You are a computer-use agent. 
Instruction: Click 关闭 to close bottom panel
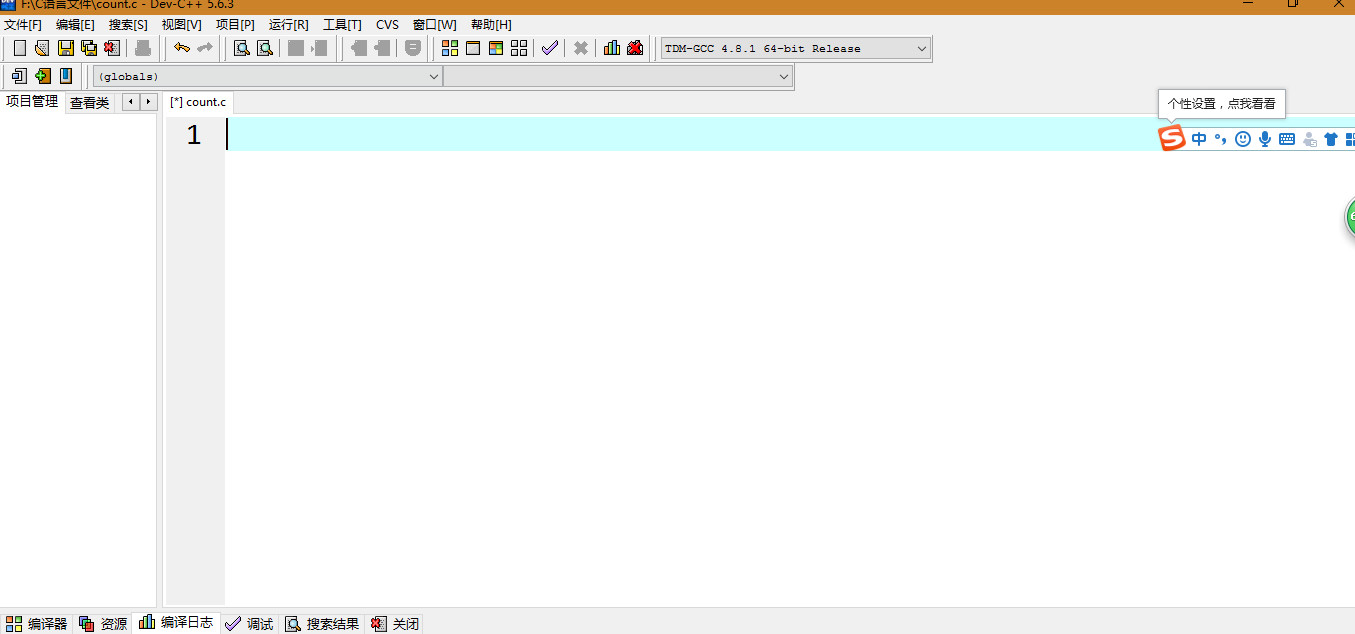(395, 624)
